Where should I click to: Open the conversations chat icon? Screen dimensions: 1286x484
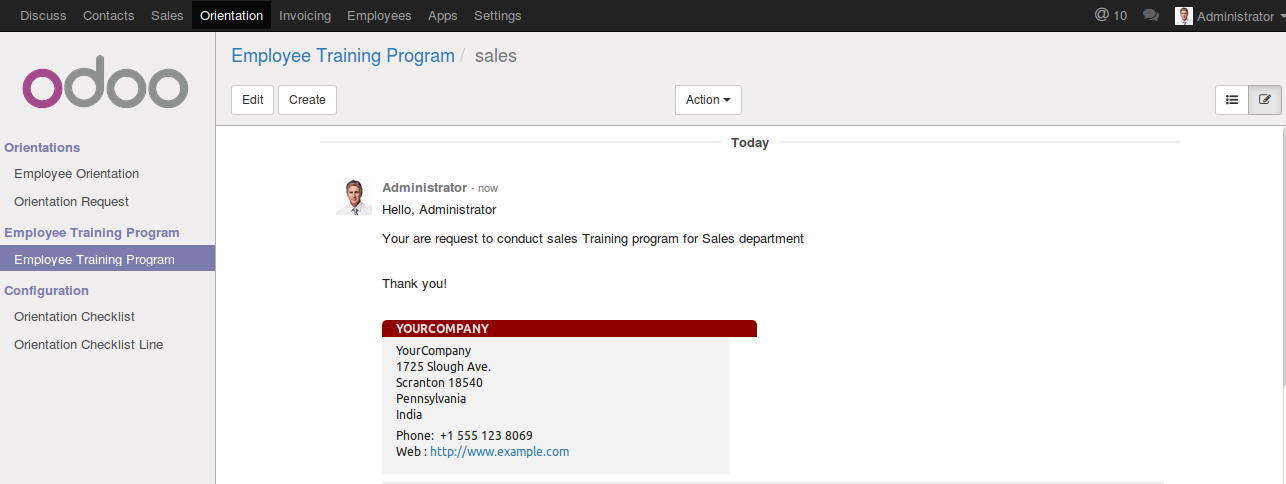[1151, 15]
